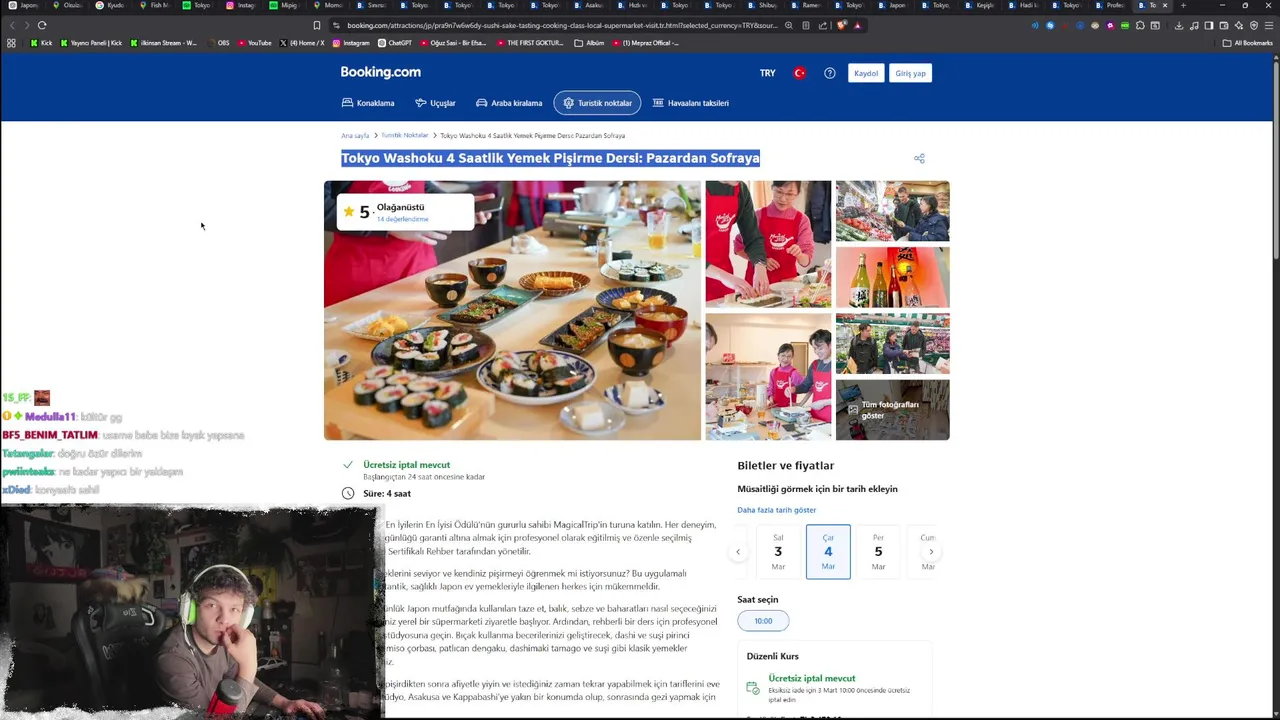Open the OBS bookmark
The image size is (1280, 720).
pyautogui.click(x=218, y=43)
